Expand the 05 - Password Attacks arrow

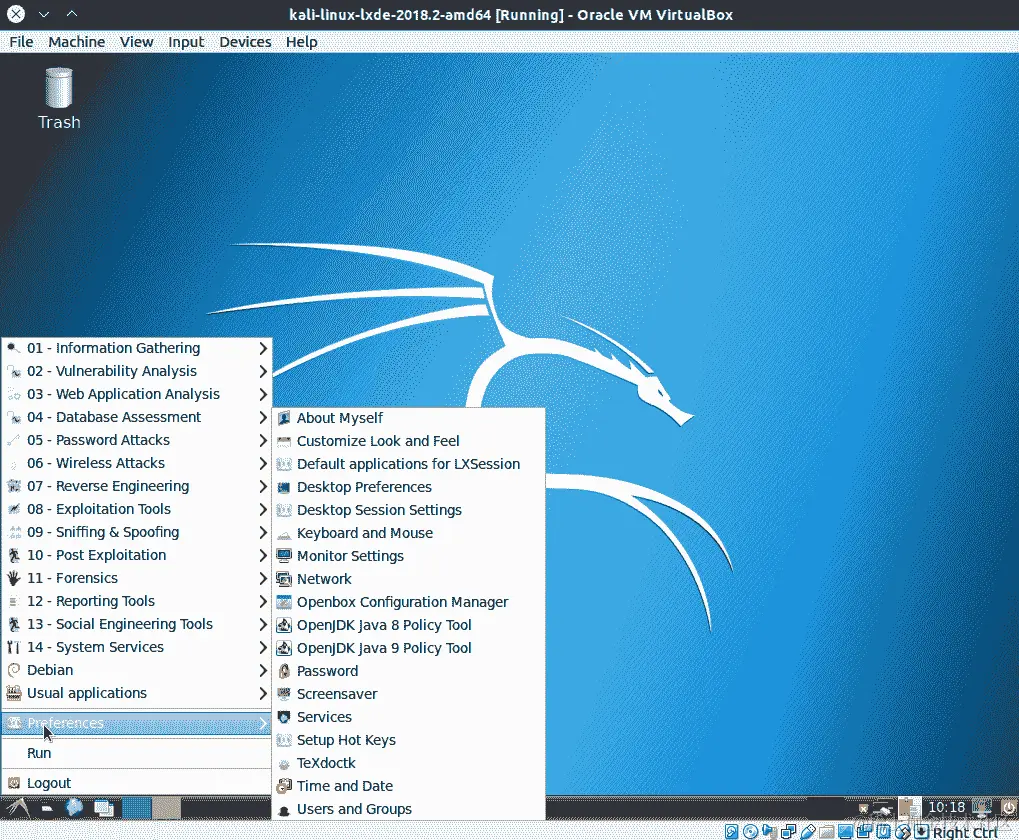263,440
